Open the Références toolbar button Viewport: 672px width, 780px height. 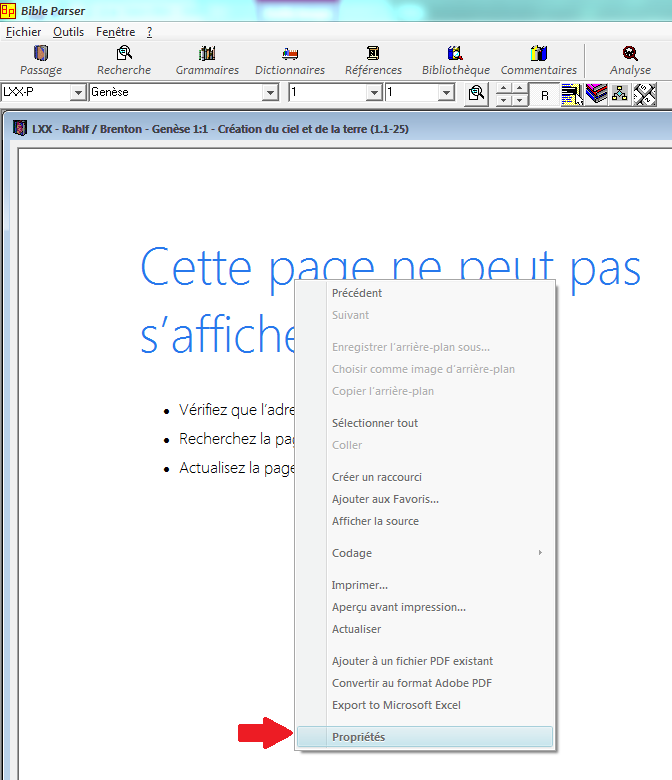[x=373, y=61]
